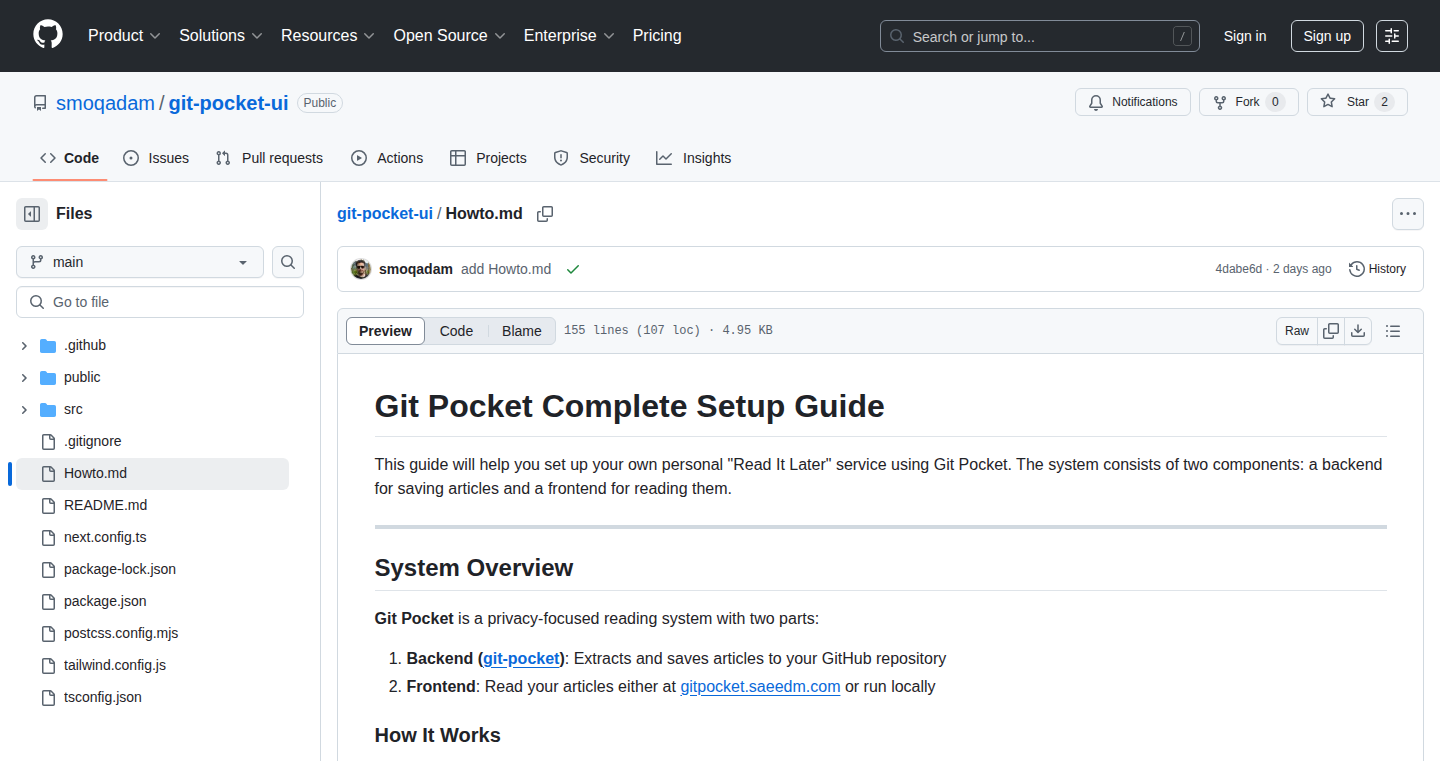Switch to the Code view toggle
Image resolution: width=1440 pixels, height=761 pixels.
tap(456, 331)
